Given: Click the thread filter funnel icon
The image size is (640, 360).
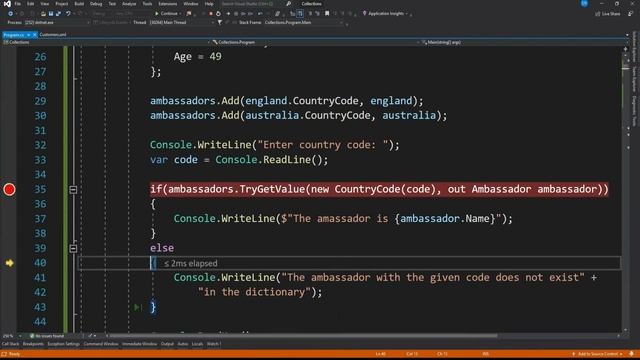Looking at the screenshot, I should point(220,22).
